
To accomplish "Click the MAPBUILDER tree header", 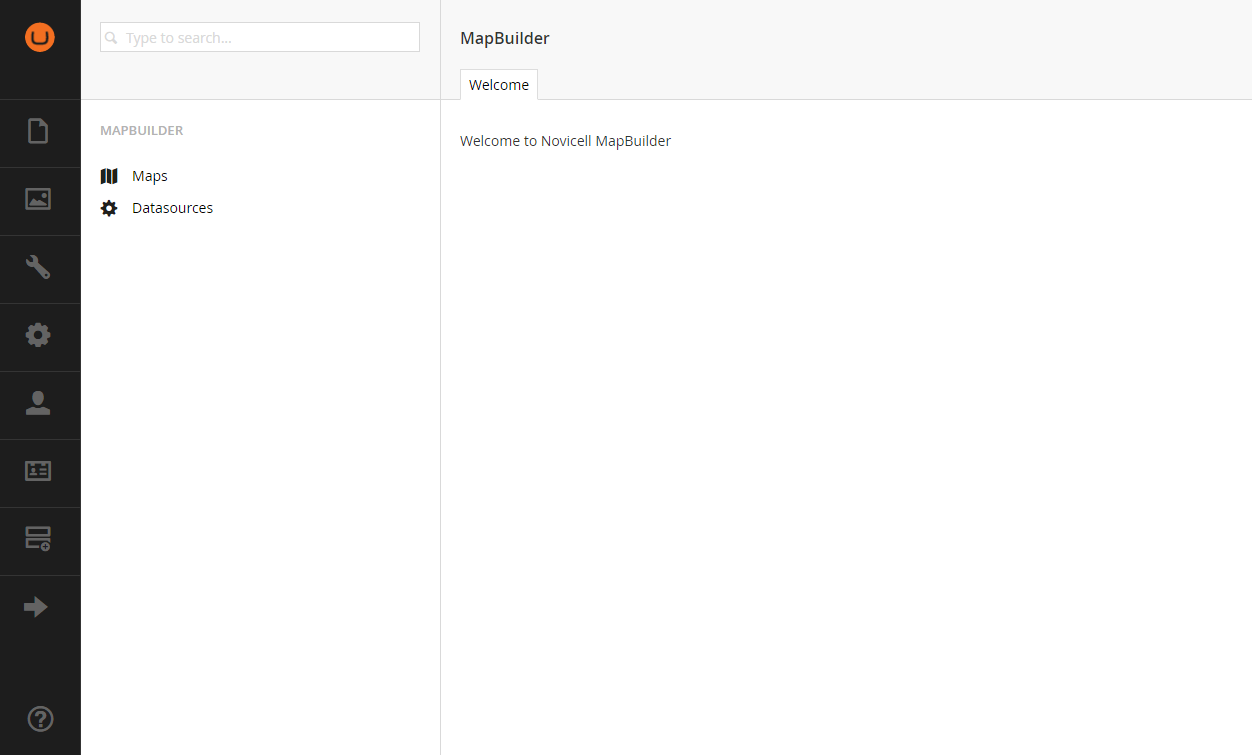I will [x=142, y=131].
